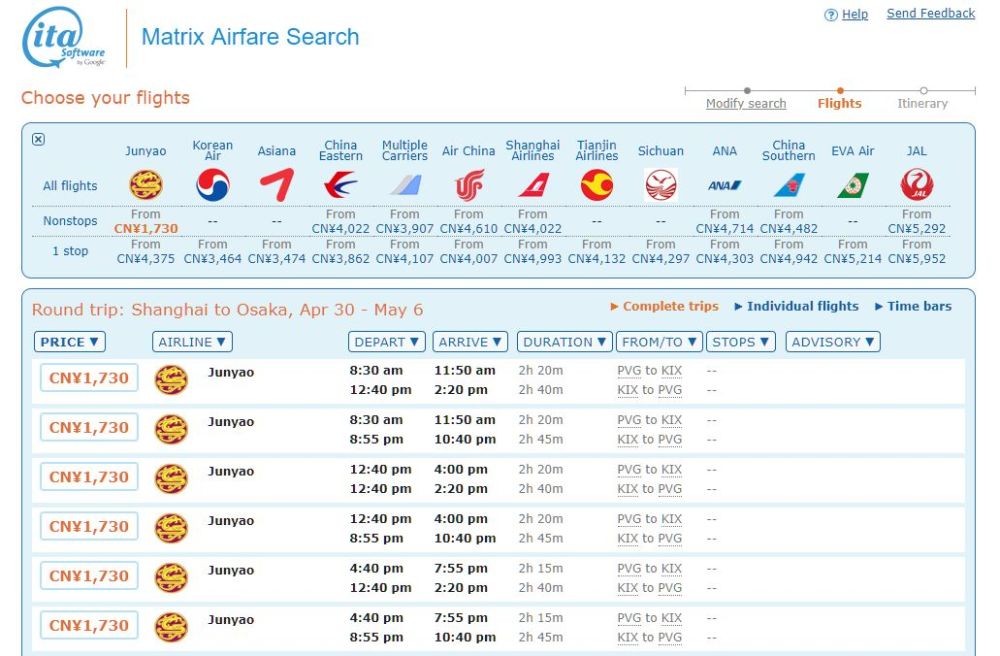Image resolution: width=1000 pixels, height=656 pixels.
Task: Open the PRICE sort dropdown
Action: [70, 342]
